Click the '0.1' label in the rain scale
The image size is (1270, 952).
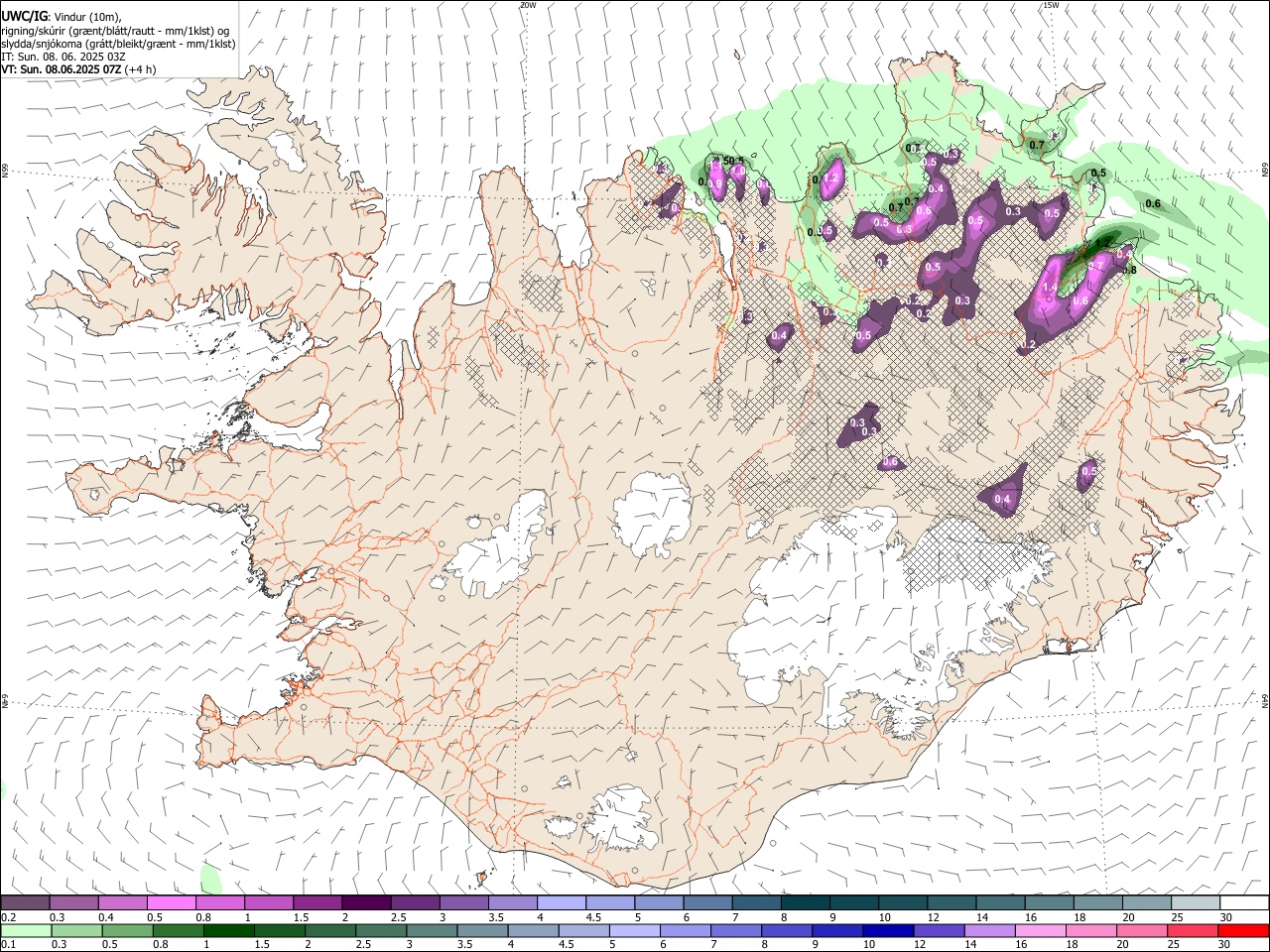click(x=8, y=945)
